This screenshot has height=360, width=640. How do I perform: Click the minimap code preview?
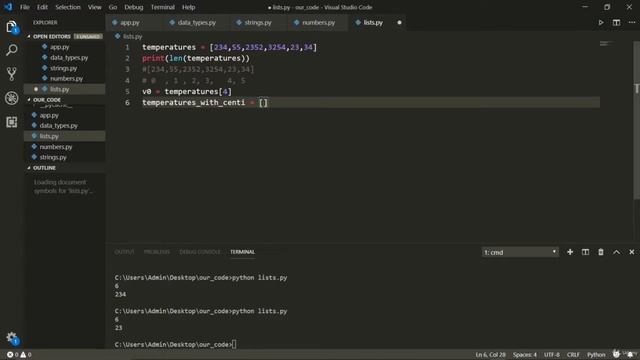pyautogui.click(x=607, y=43)
